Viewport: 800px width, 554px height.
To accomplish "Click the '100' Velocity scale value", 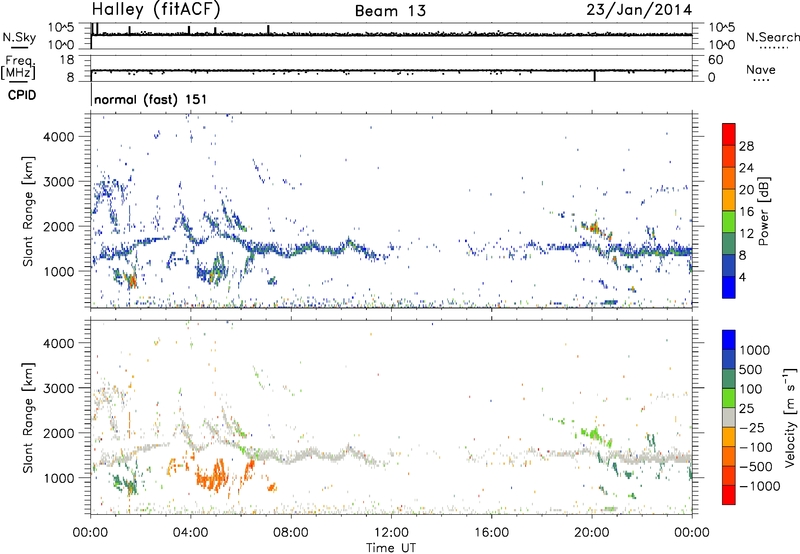I will 751,389.
